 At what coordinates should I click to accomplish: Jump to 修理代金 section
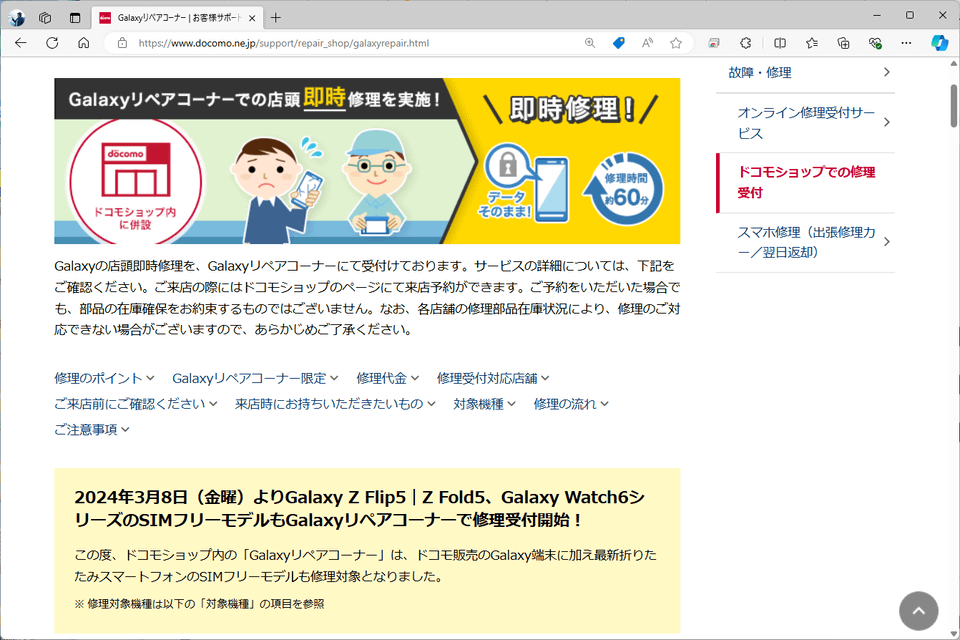(x=388, y=378)
